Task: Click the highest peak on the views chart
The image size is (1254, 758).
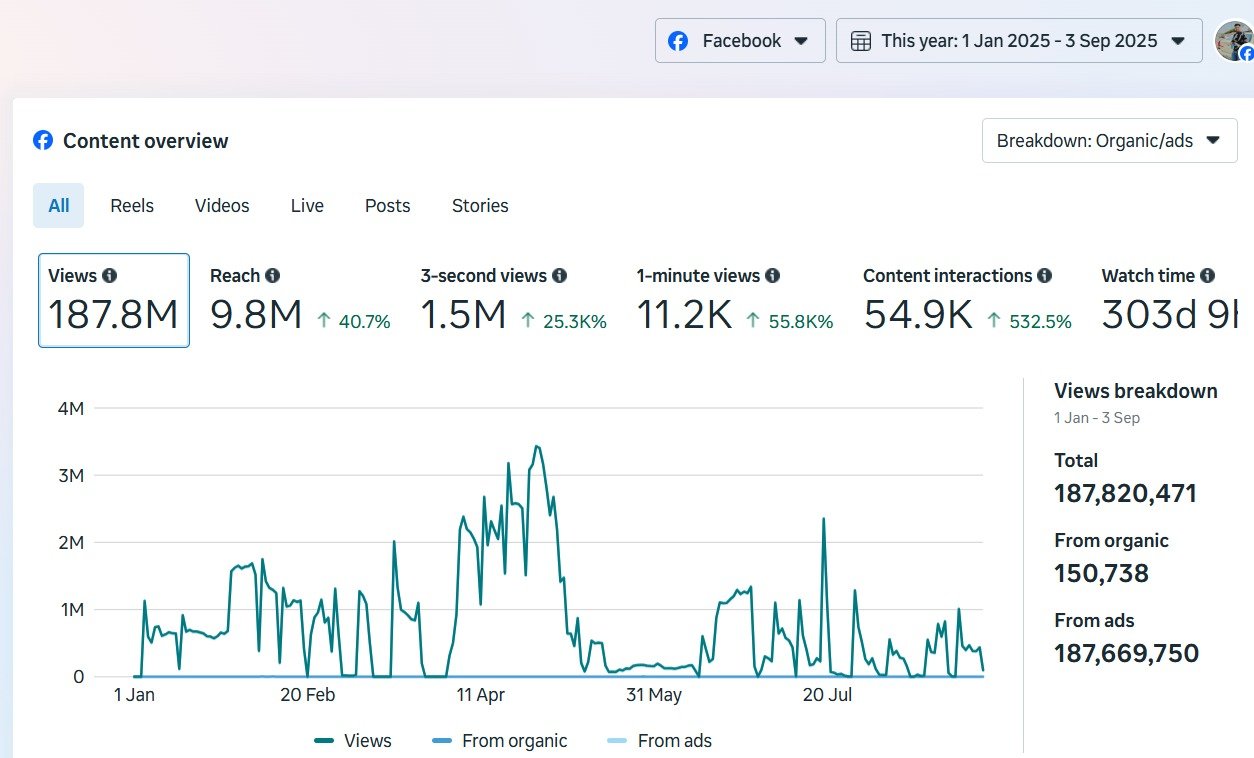Action: tap(537, 447)
